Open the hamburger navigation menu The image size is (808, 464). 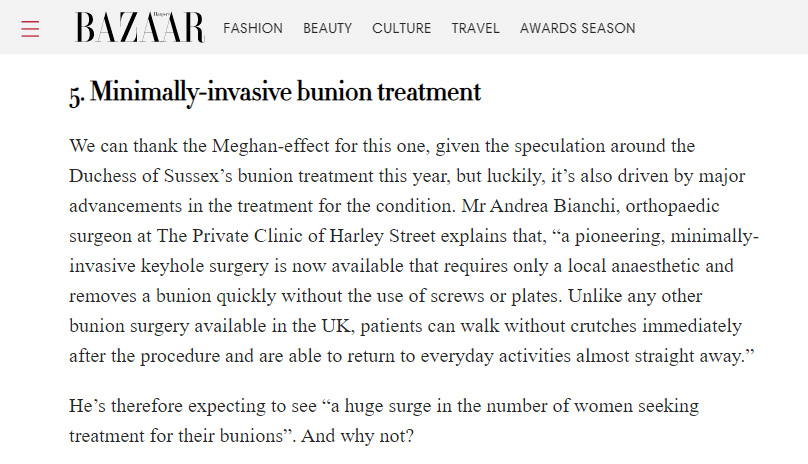(x=30, y=28)
